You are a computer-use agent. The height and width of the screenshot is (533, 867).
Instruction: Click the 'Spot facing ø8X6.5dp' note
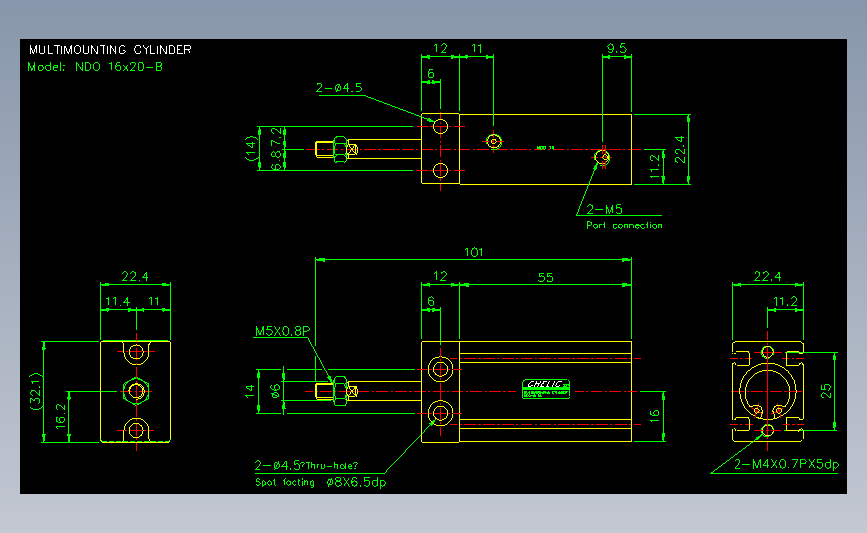(x=321, y=482)
